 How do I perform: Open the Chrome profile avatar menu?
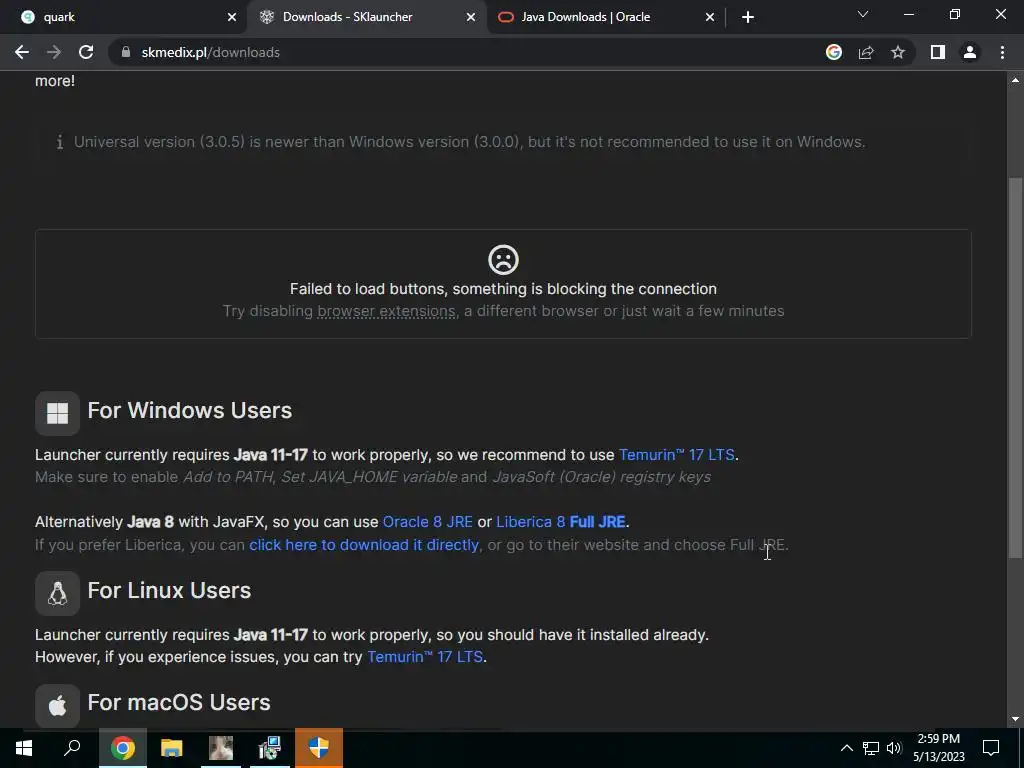tap(970, 52)
